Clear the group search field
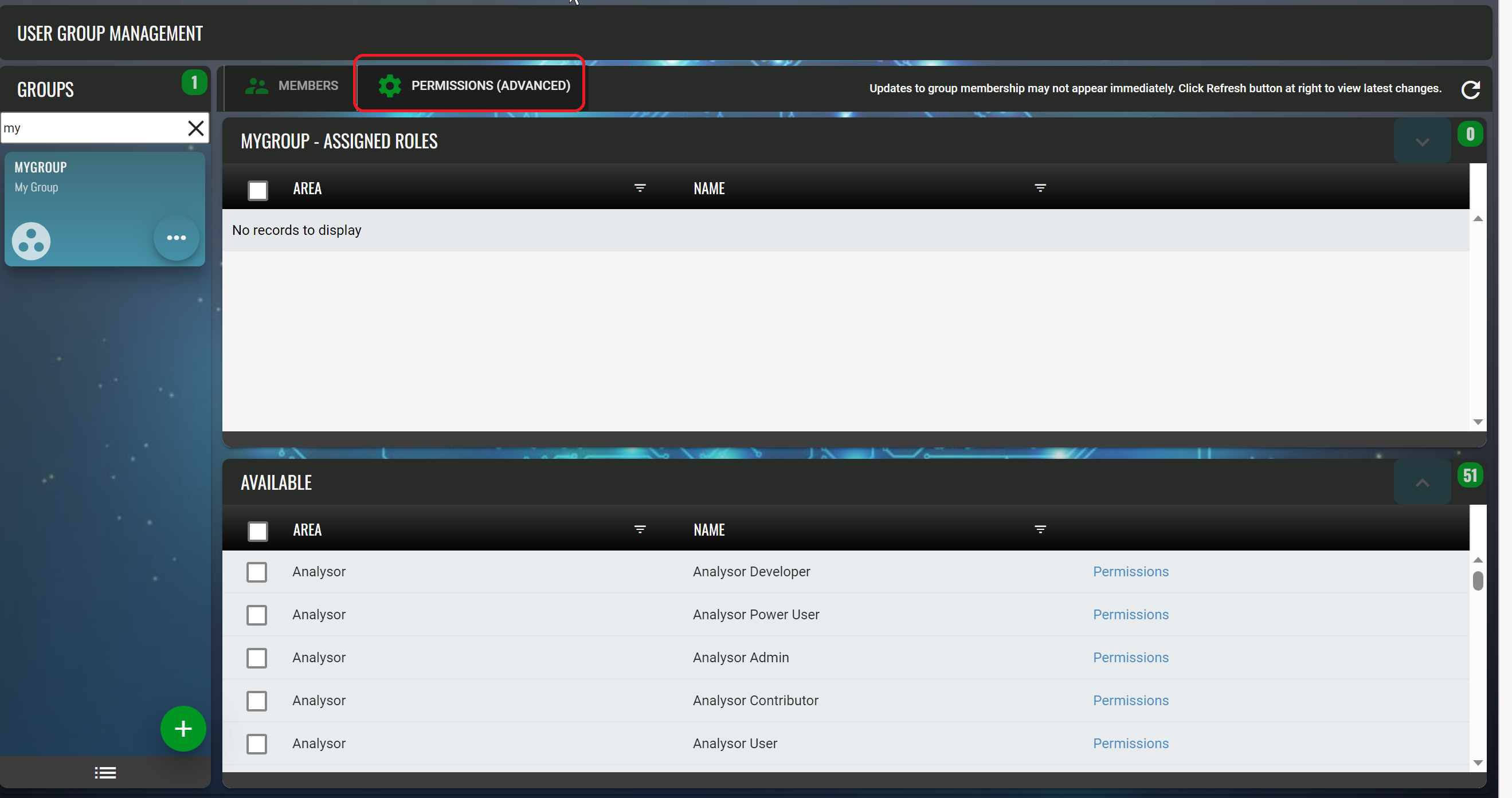This screenshot has height=798, width=1512. coord(195,128)
